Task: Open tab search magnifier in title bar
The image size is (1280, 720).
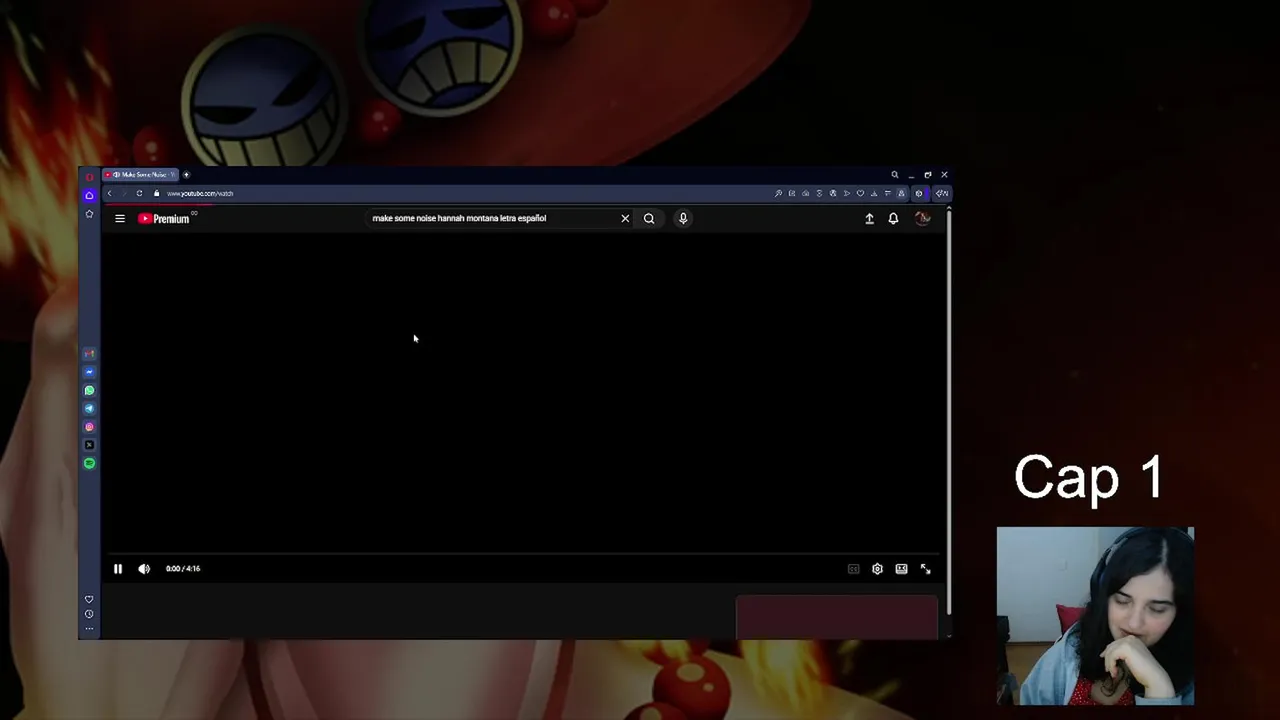Action: (x=895, y=175)
